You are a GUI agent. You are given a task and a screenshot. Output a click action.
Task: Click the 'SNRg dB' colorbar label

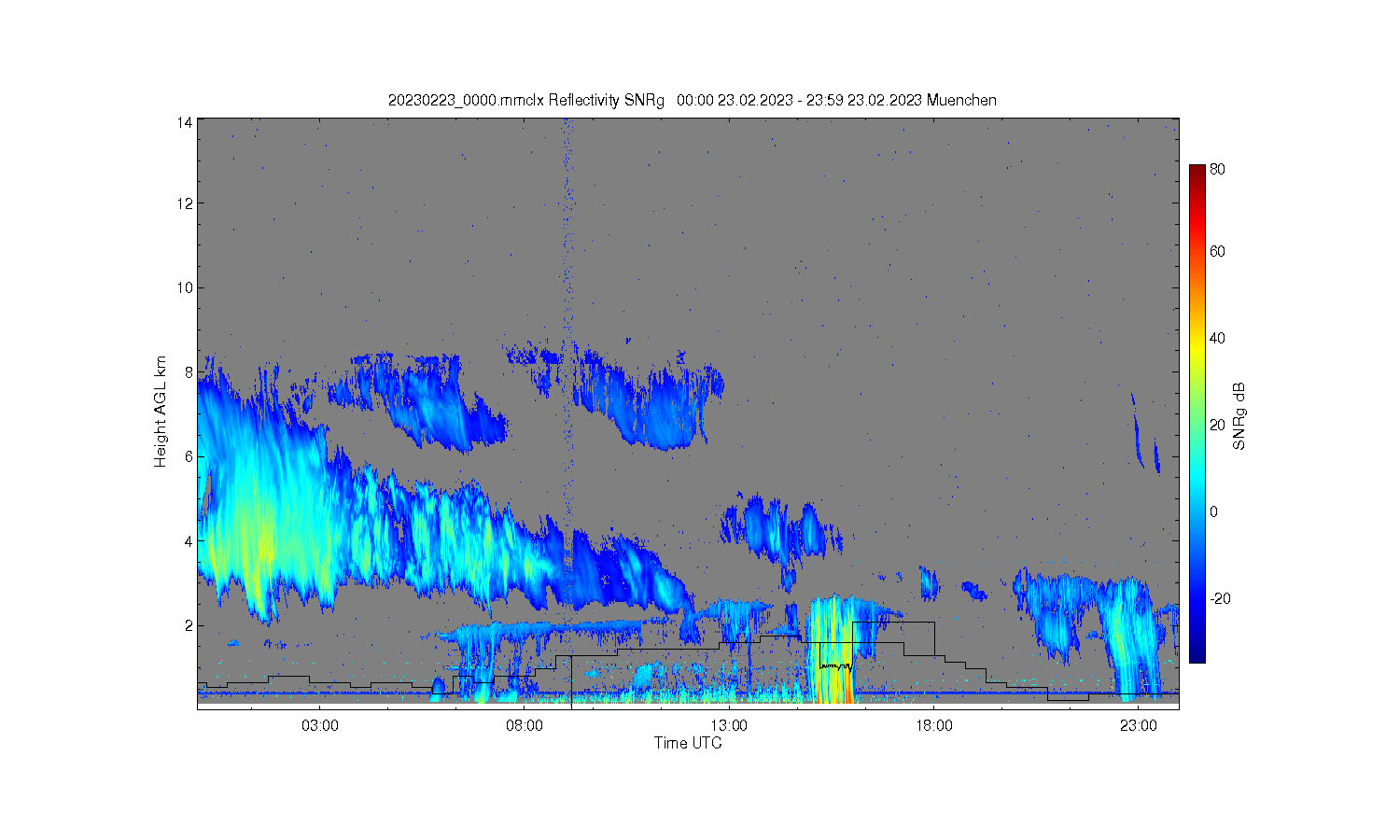click(x=1239, y=416)
